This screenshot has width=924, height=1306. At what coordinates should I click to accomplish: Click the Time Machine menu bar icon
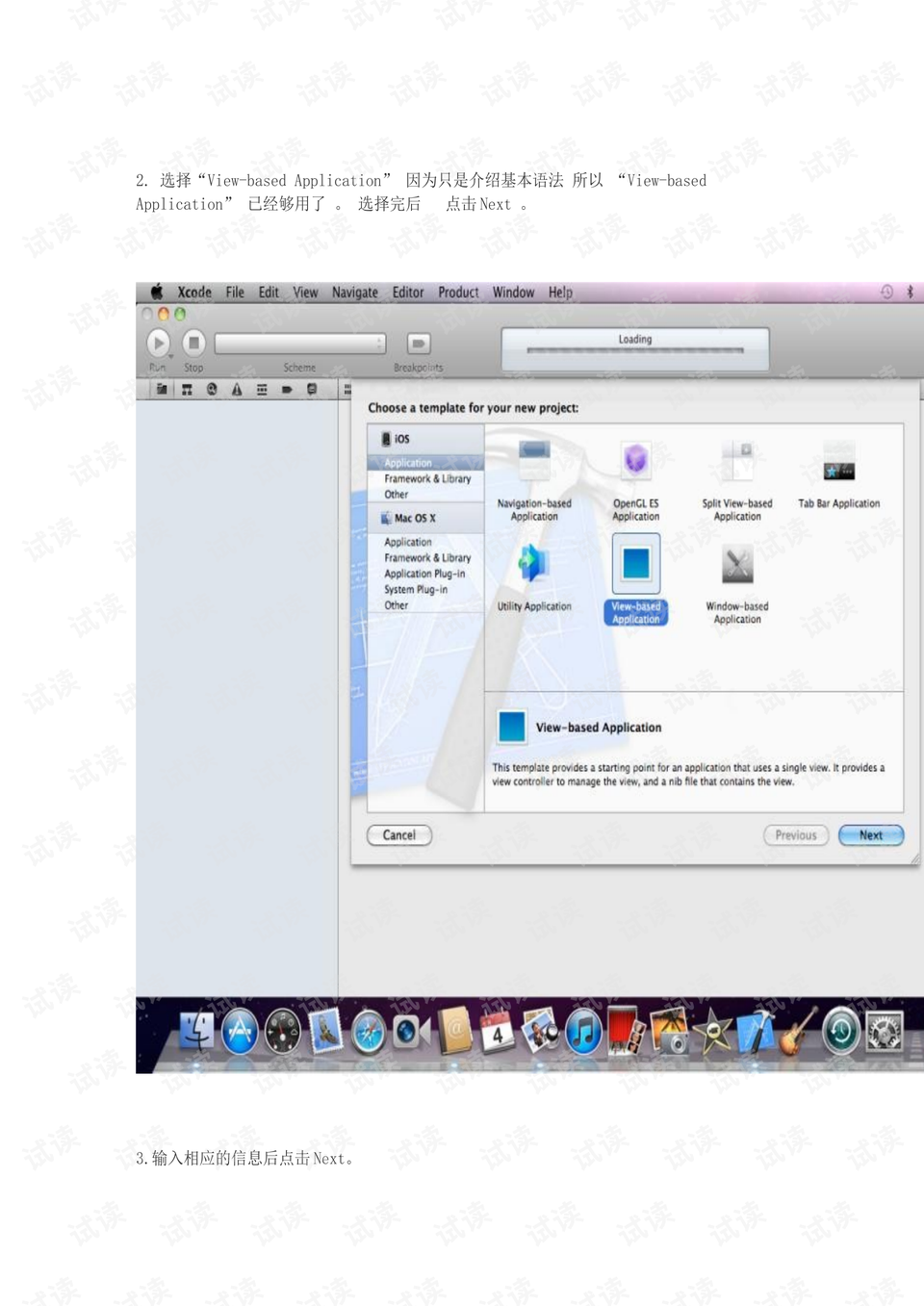(x=886, y=292)
